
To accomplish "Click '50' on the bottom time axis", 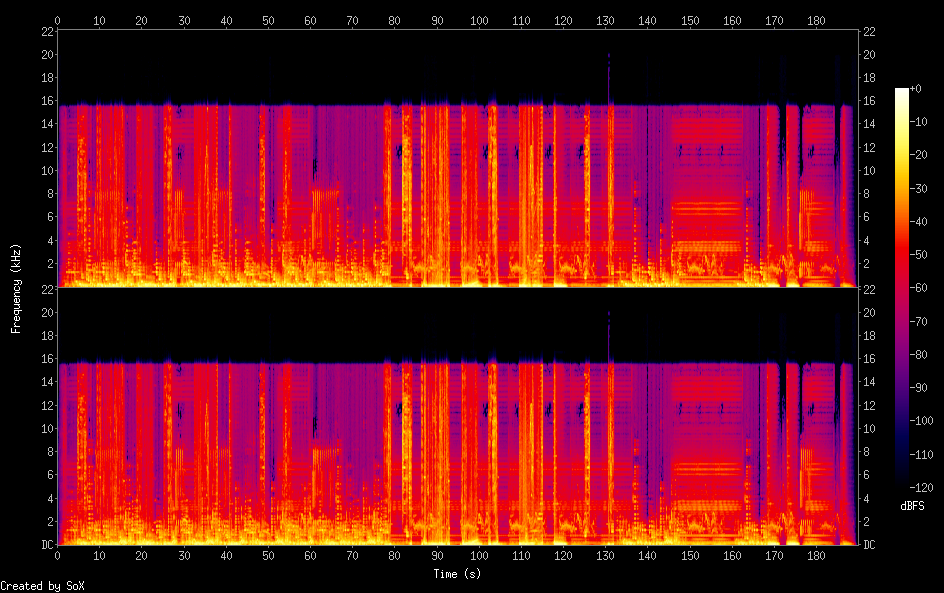I will click(268, 556).
